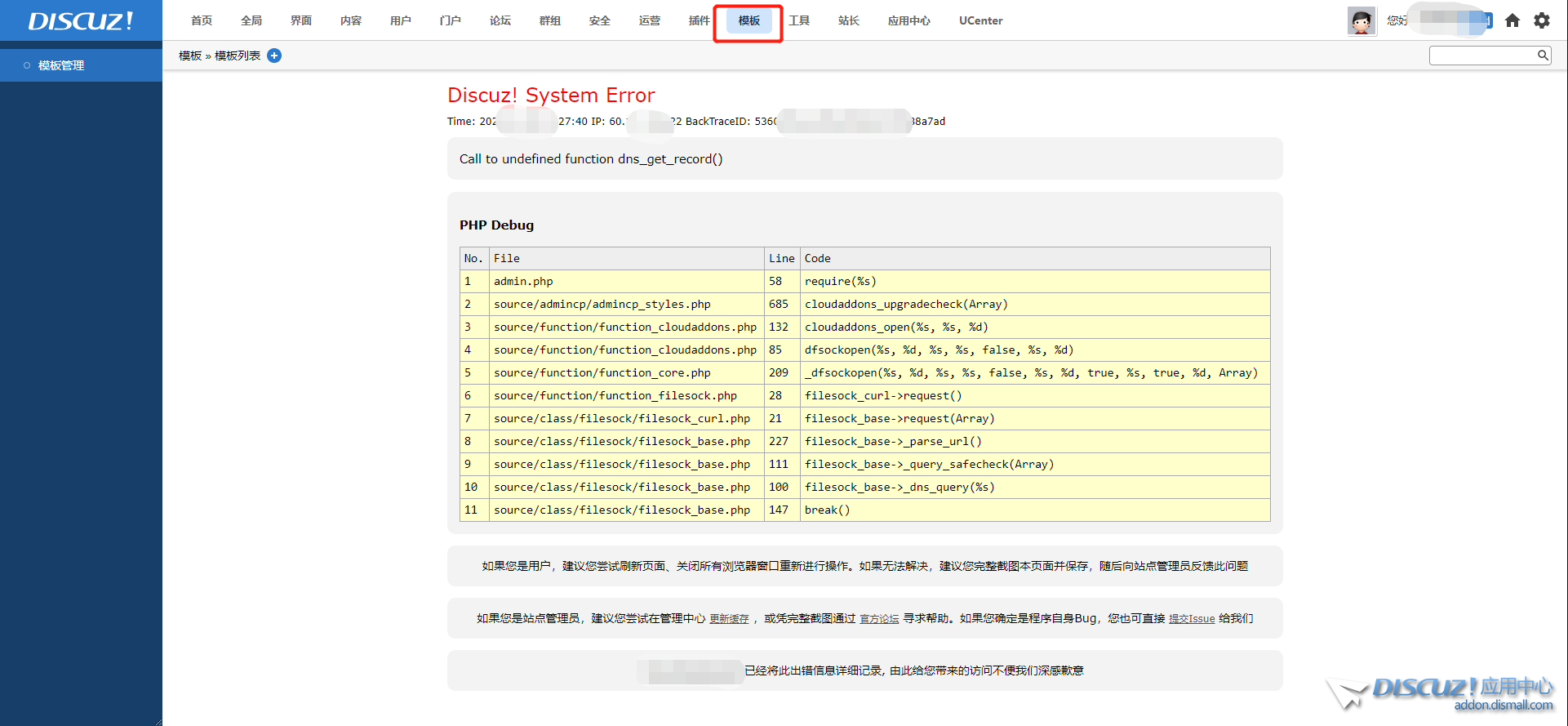The height and width of the screenshot is (726, 1568).
Task: Select 模板管理 in the left sidebar
Action: pyautogui.click(x=61, y=65)
